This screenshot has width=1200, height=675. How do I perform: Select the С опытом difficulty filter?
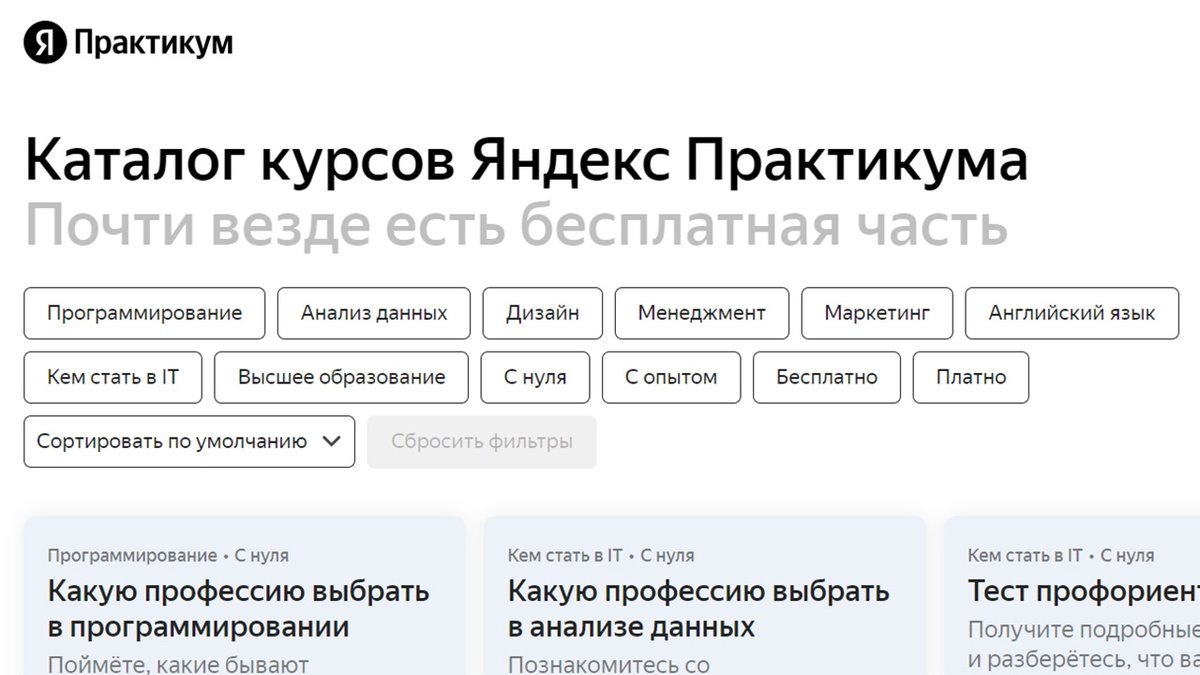click(x=670, y=377)
